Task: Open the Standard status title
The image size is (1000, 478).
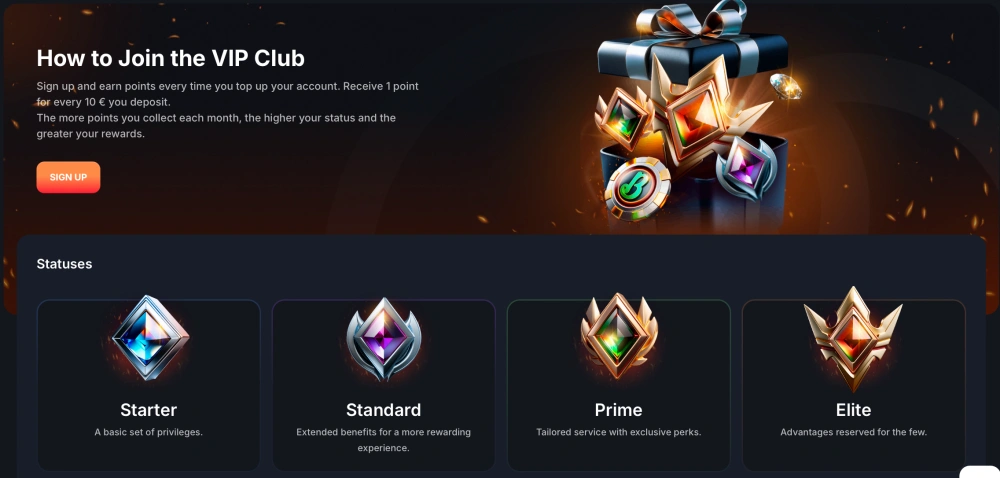Action: 383,409
